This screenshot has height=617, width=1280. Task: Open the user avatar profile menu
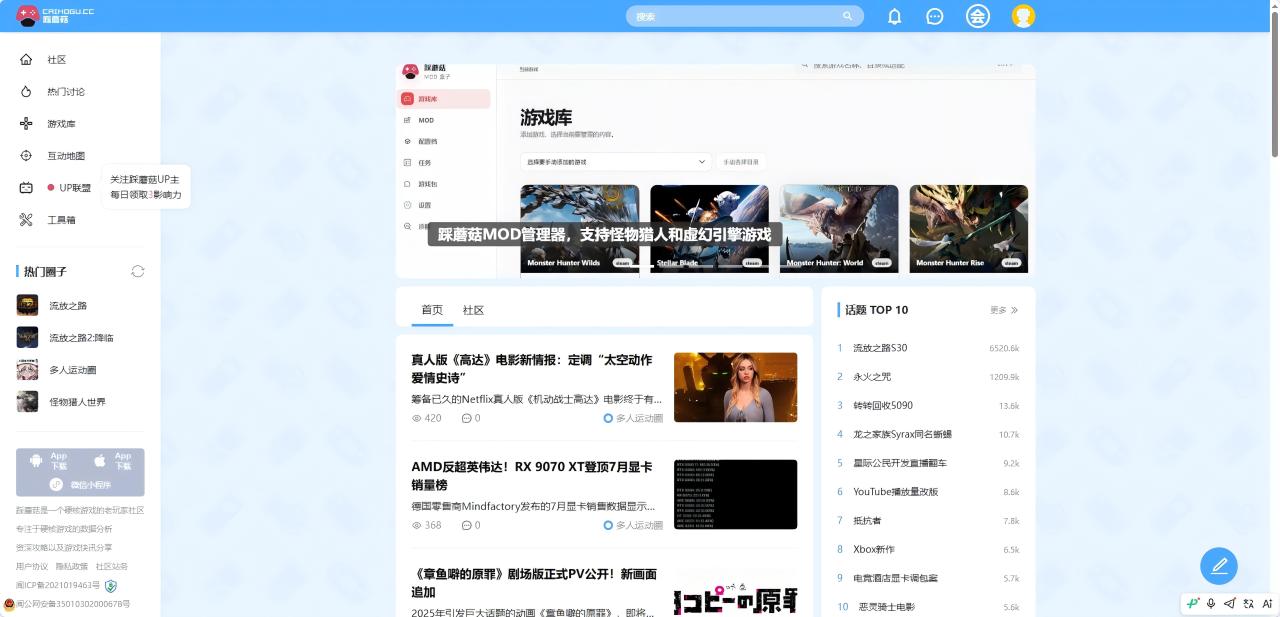(1023, 16)
